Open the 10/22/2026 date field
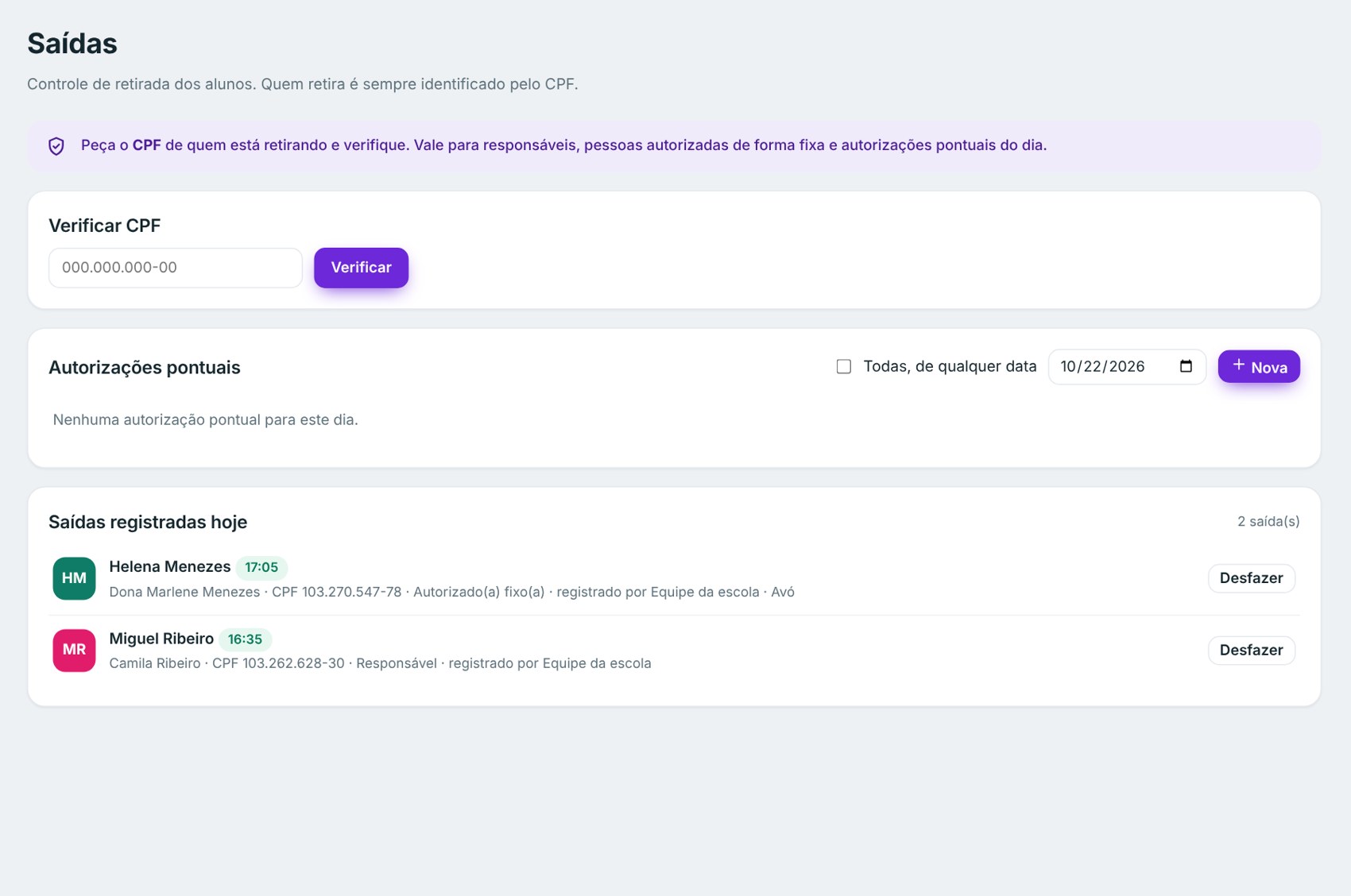 1127,366
